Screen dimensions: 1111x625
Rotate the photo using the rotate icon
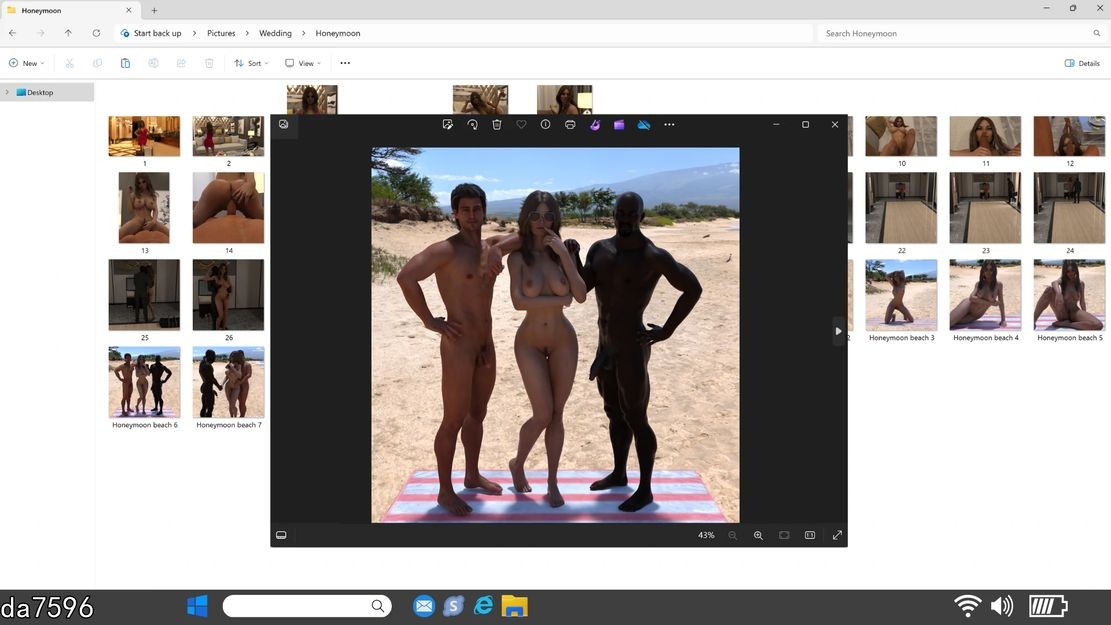coord(472,125)
